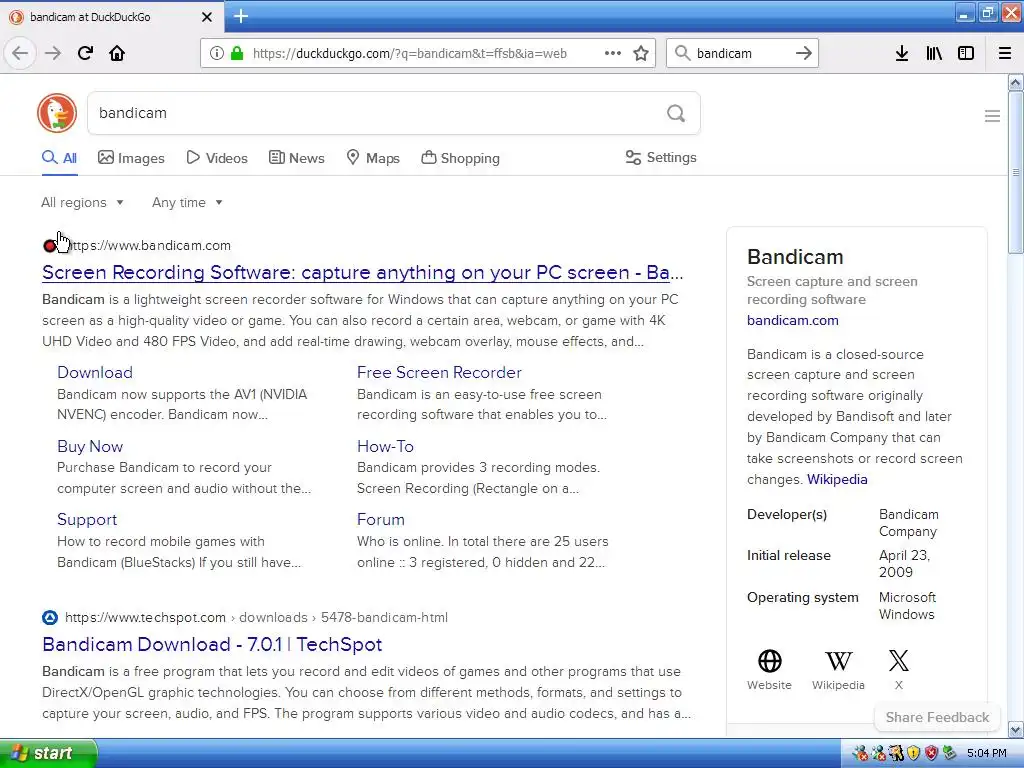This screenshot has height=768, width=1024.
Task: Go to the browser Home page
Action: pyautogui.click(x=117, y=53)
